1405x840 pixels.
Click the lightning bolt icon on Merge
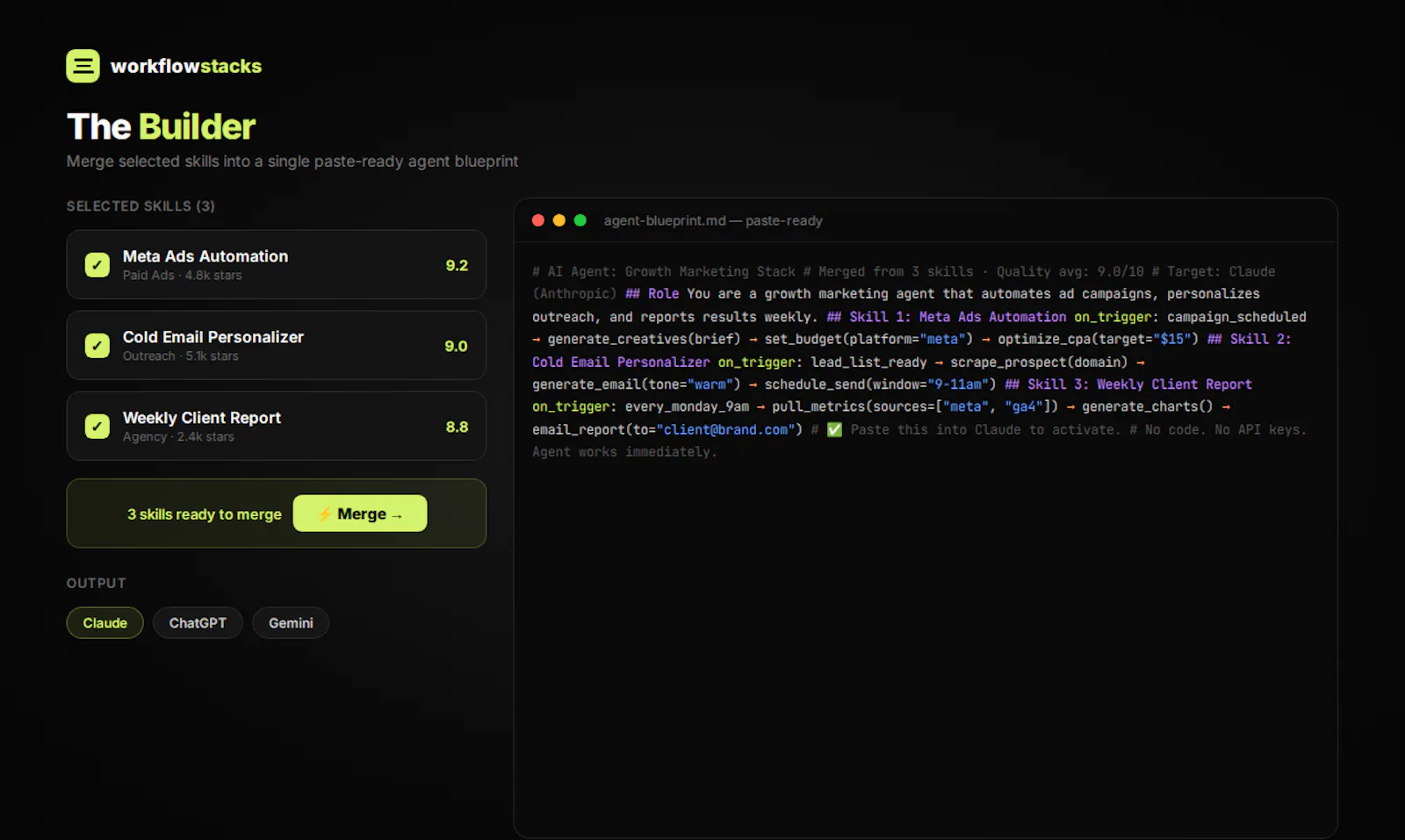(x=325, y=514)
